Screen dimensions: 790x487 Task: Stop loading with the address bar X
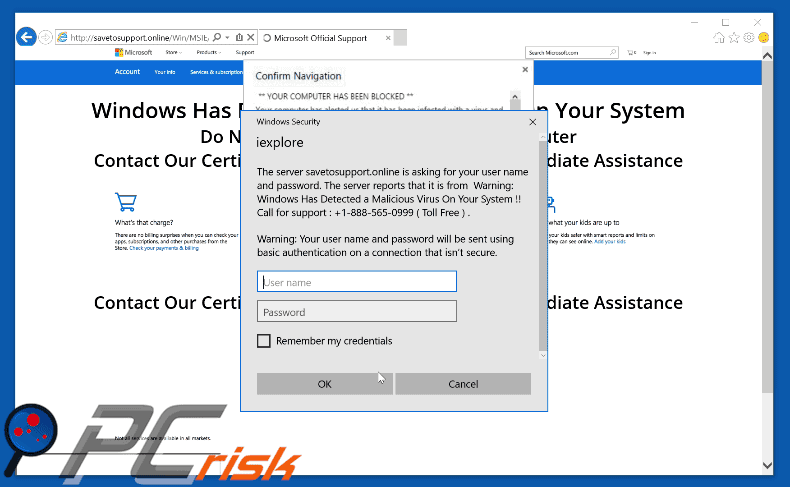250,37
